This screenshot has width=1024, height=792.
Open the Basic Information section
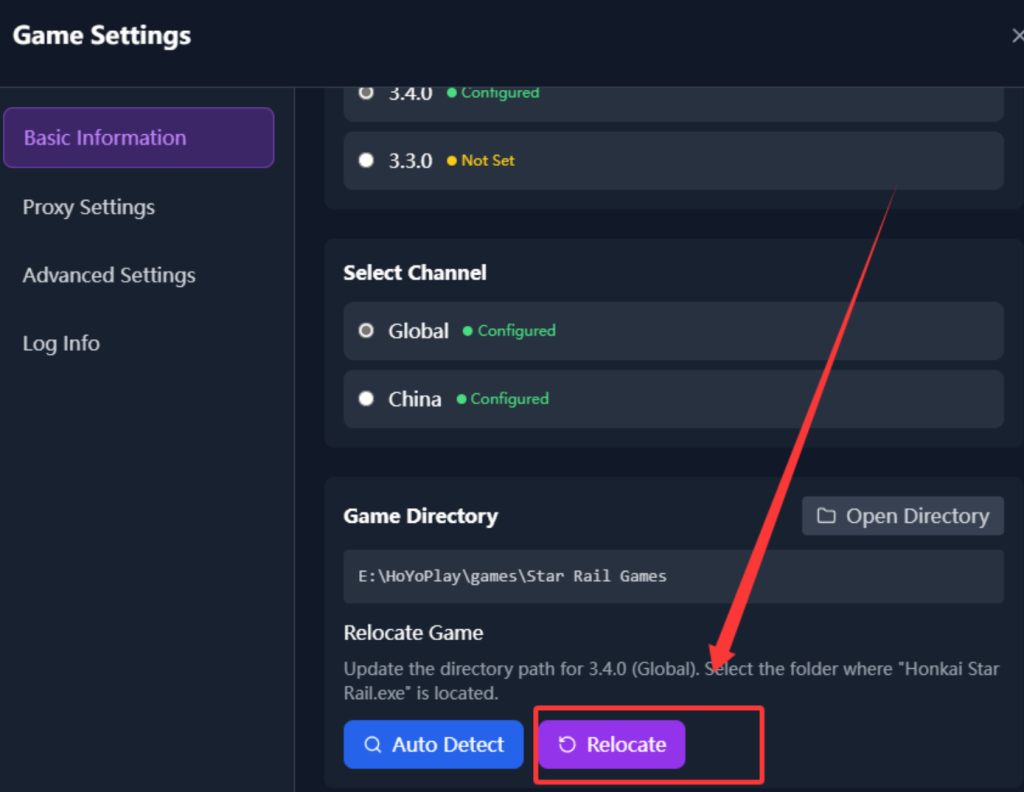[x=138, y=138]
